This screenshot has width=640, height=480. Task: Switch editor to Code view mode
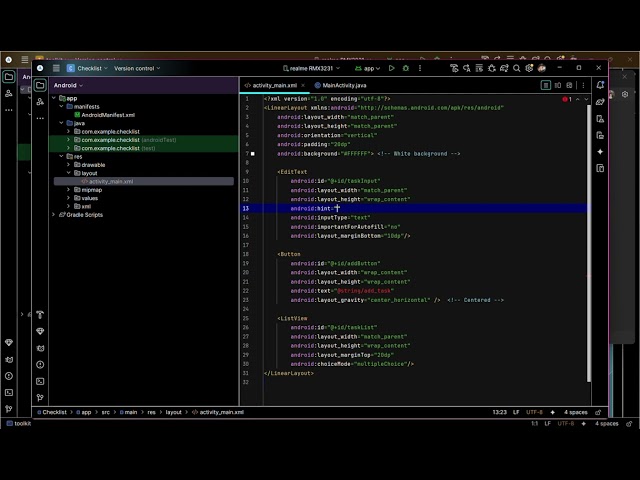click(x=545, y=85)
